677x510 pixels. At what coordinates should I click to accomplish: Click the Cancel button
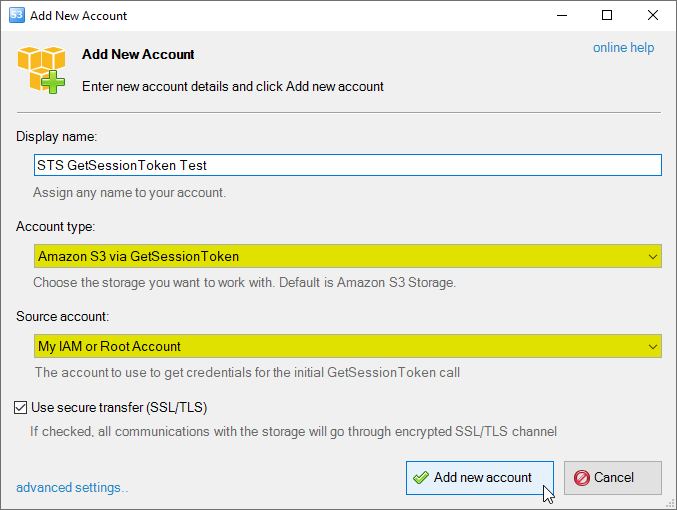pos(613,478)
